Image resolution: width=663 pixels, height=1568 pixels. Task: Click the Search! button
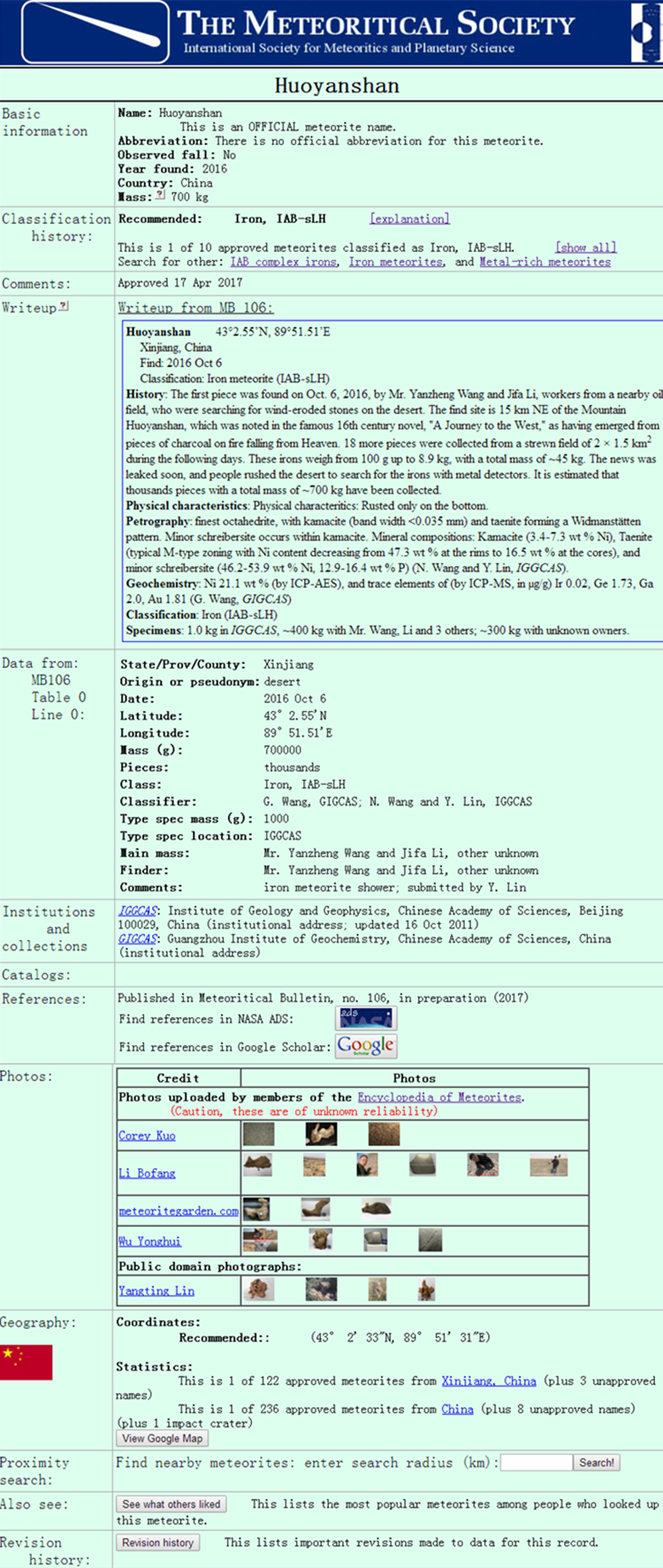tap(597, 1463)
